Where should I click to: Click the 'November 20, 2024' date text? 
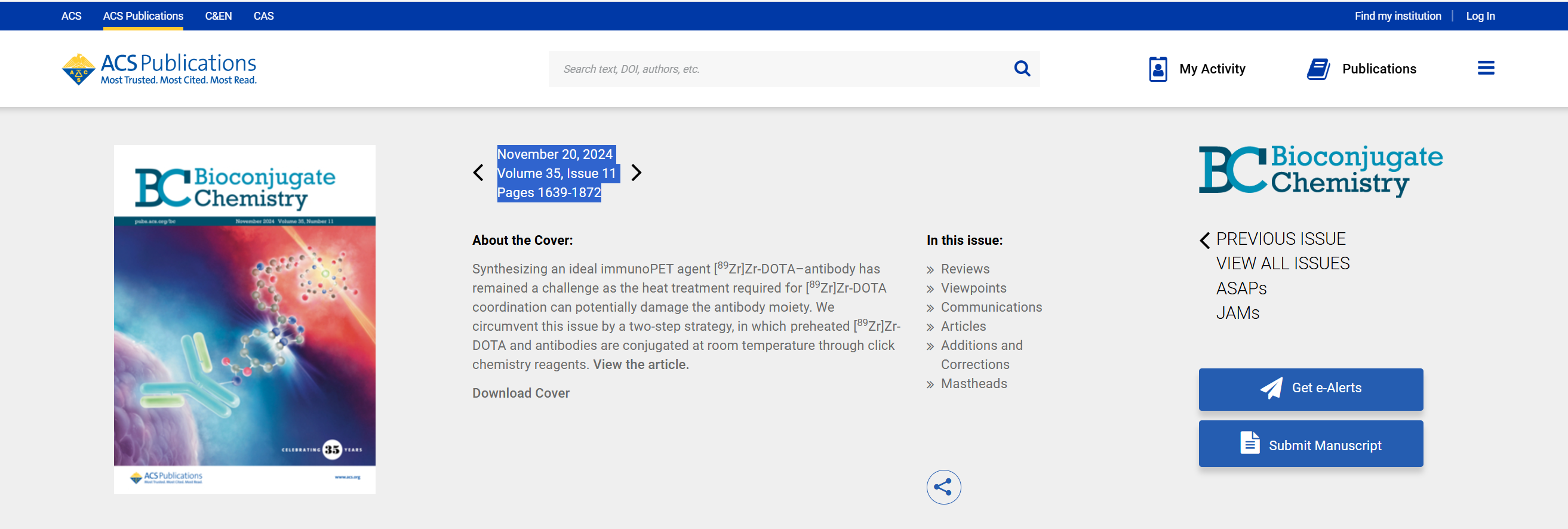pos(555,154)
